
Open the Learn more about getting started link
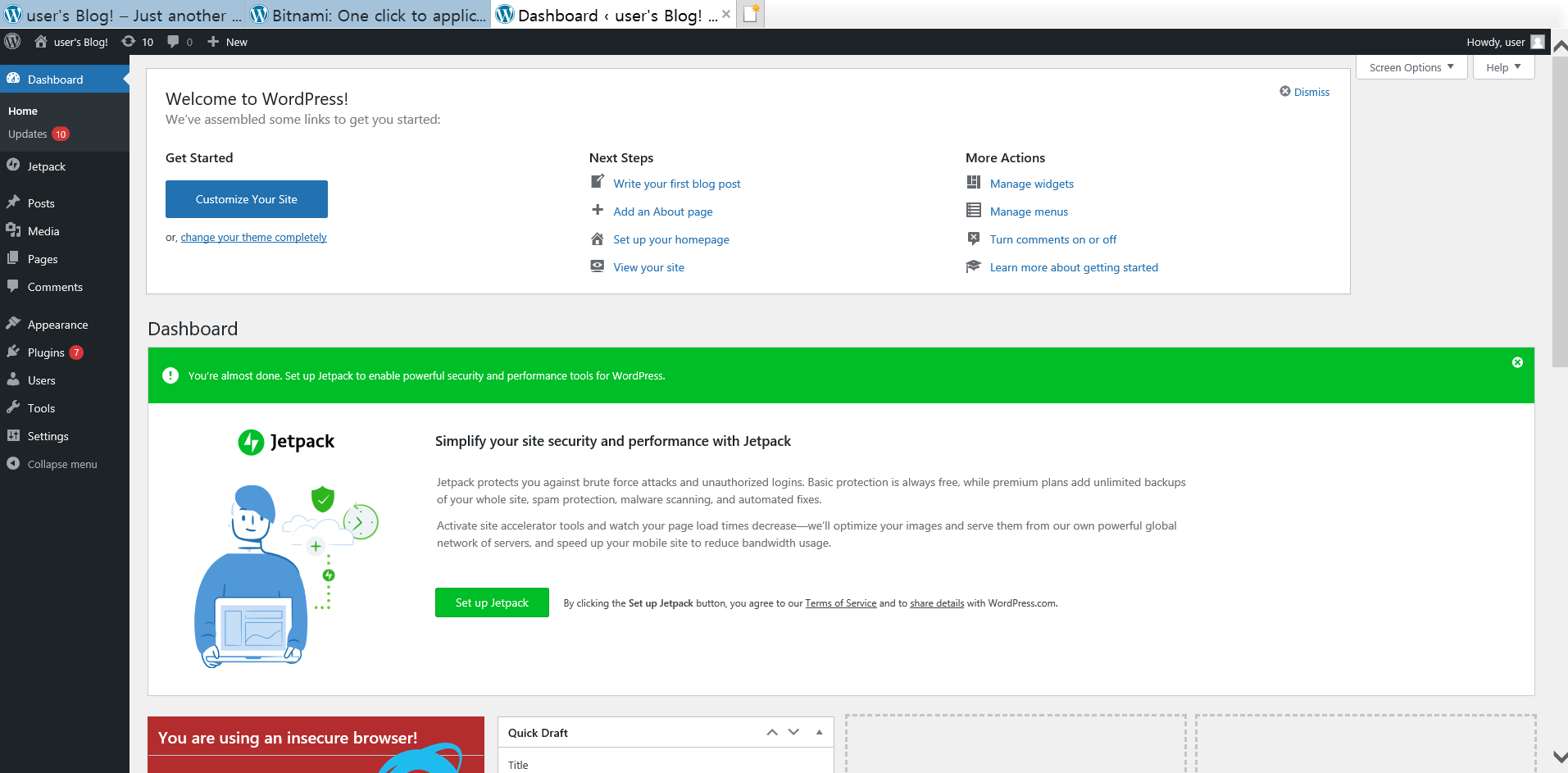point(1074,267)
